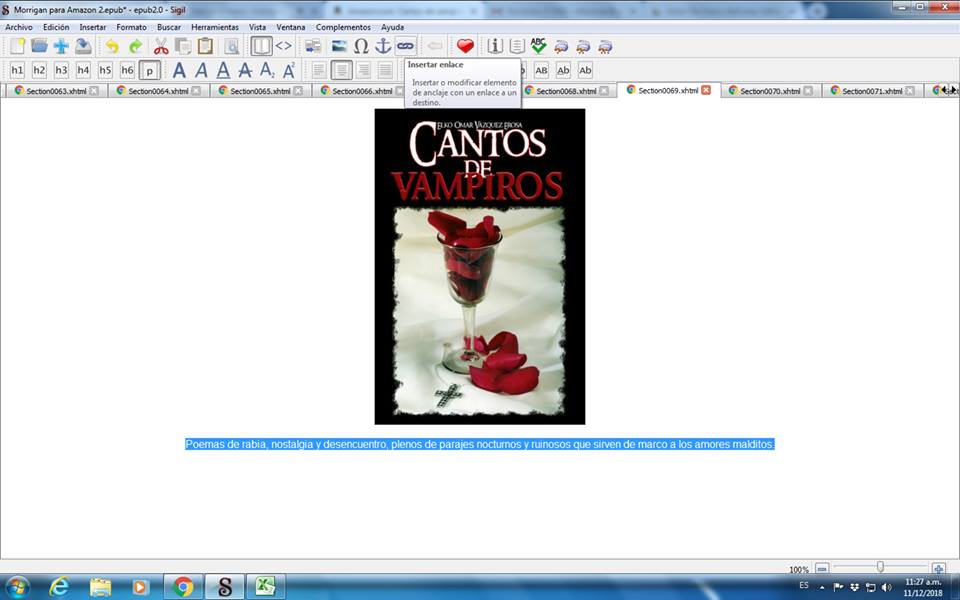
Task: Open the Herramientas menu
Action: tap(215, 27)
